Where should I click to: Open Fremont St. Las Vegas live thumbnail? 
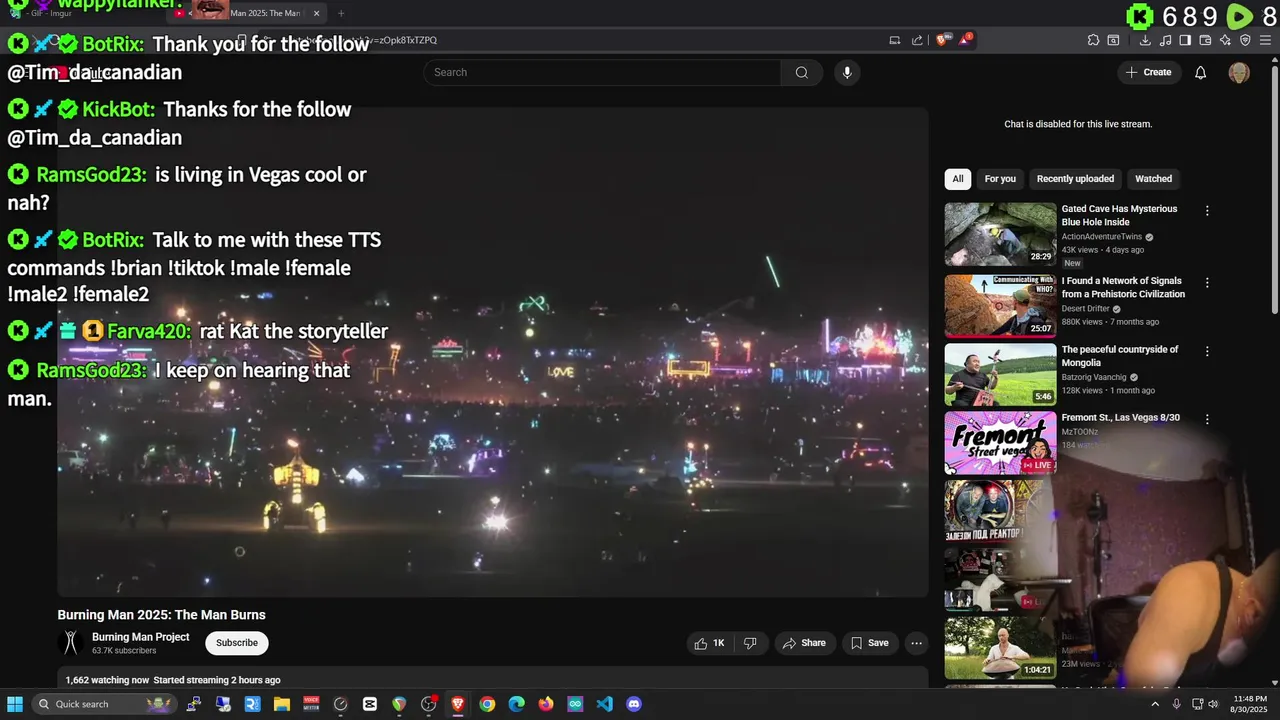(1000, 442)
